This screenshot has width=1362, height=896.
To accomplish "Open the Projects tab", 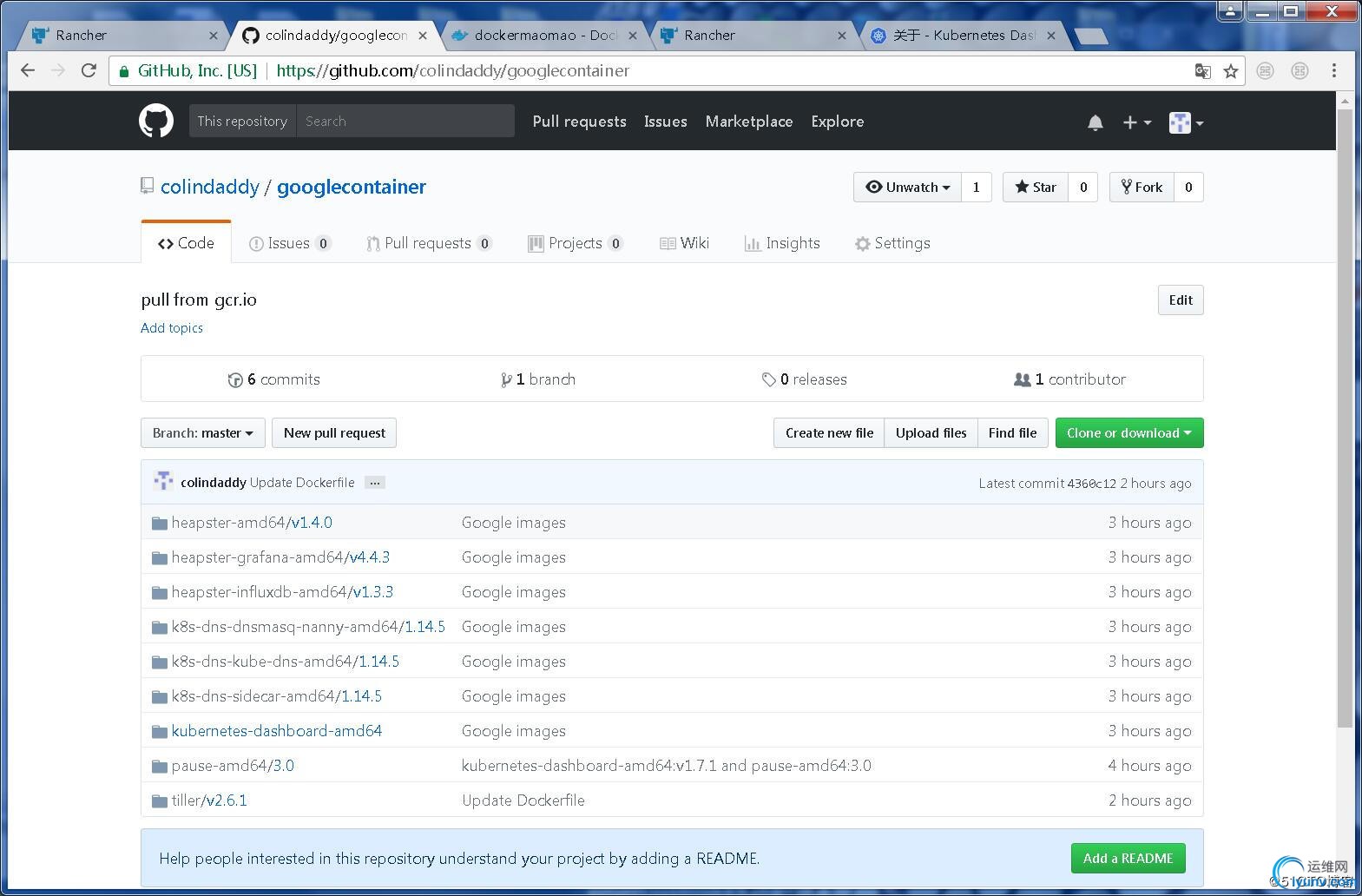I will click(576, 243).
